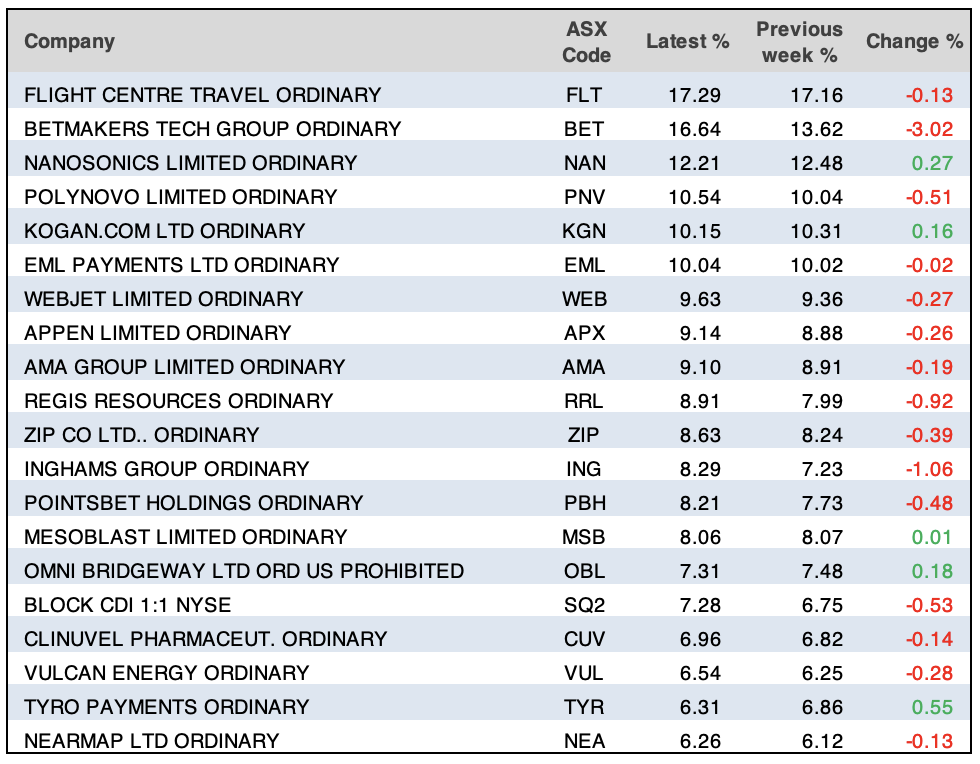The width and height of the screenshot is (980, 764).
Task: Select APPEN LIMITED ORDINARY company name
Action: (x=157, y=333)
